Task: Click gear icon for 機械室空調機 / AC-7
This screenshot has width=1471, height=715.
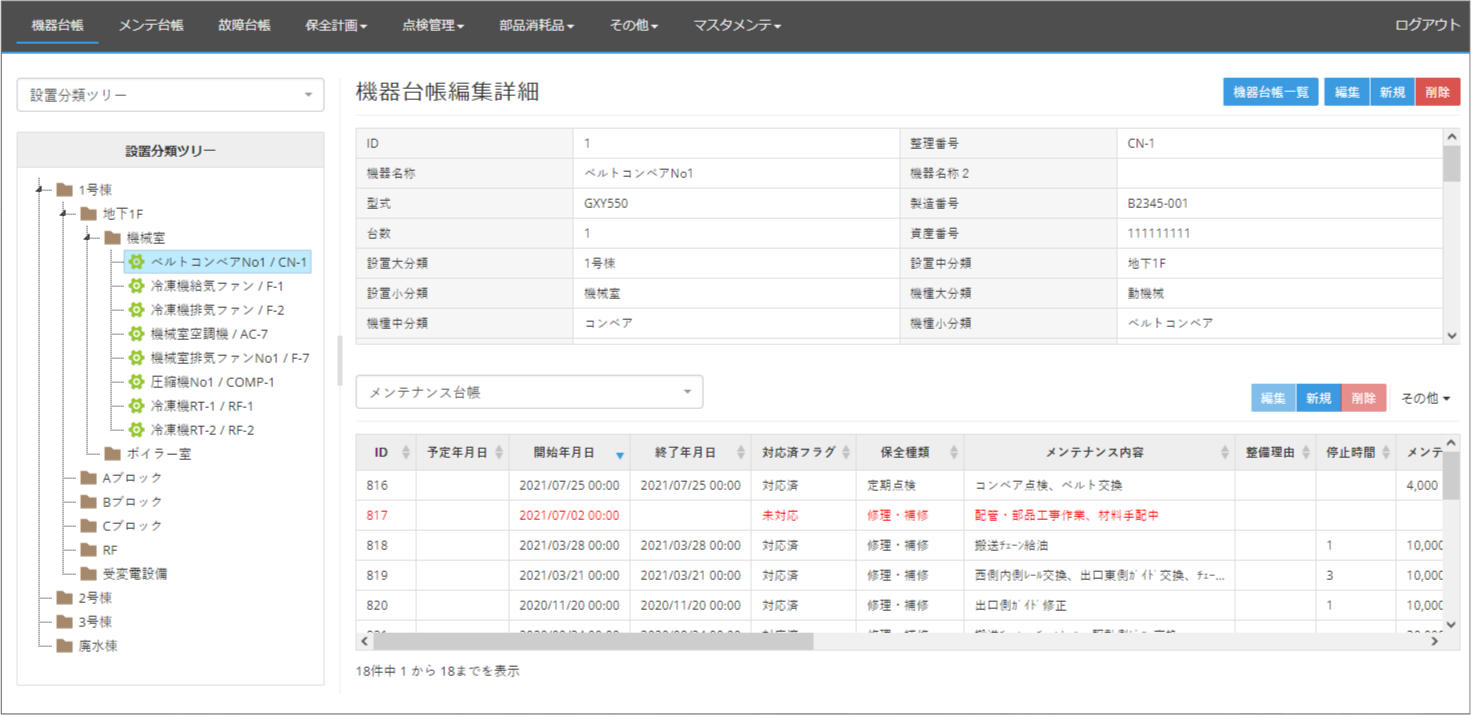Action: [136, 334]
